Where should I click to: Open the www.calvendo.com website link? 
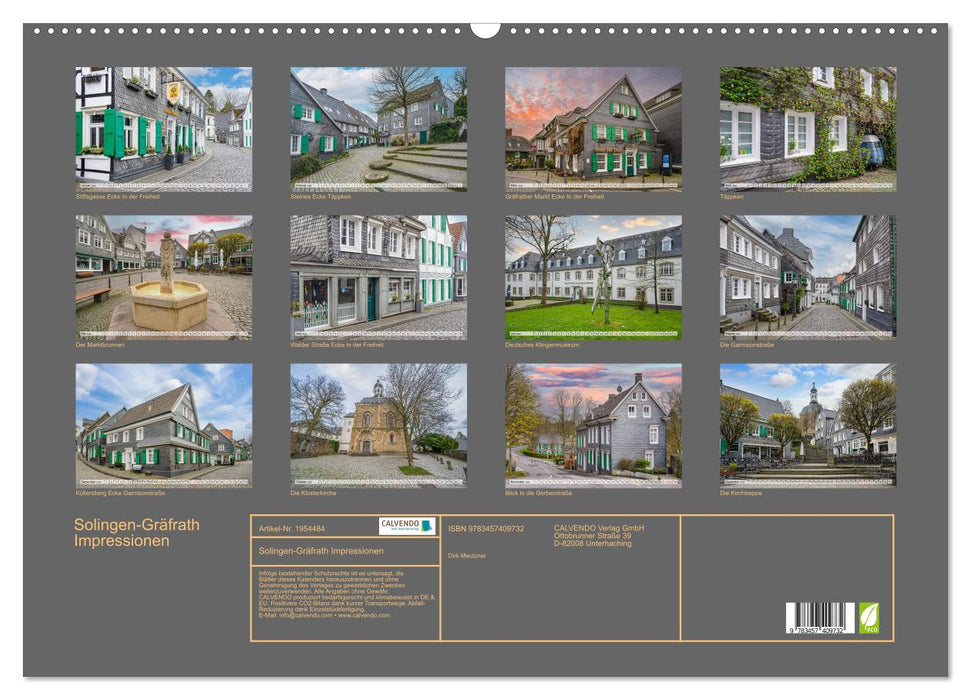click(366, 617)
